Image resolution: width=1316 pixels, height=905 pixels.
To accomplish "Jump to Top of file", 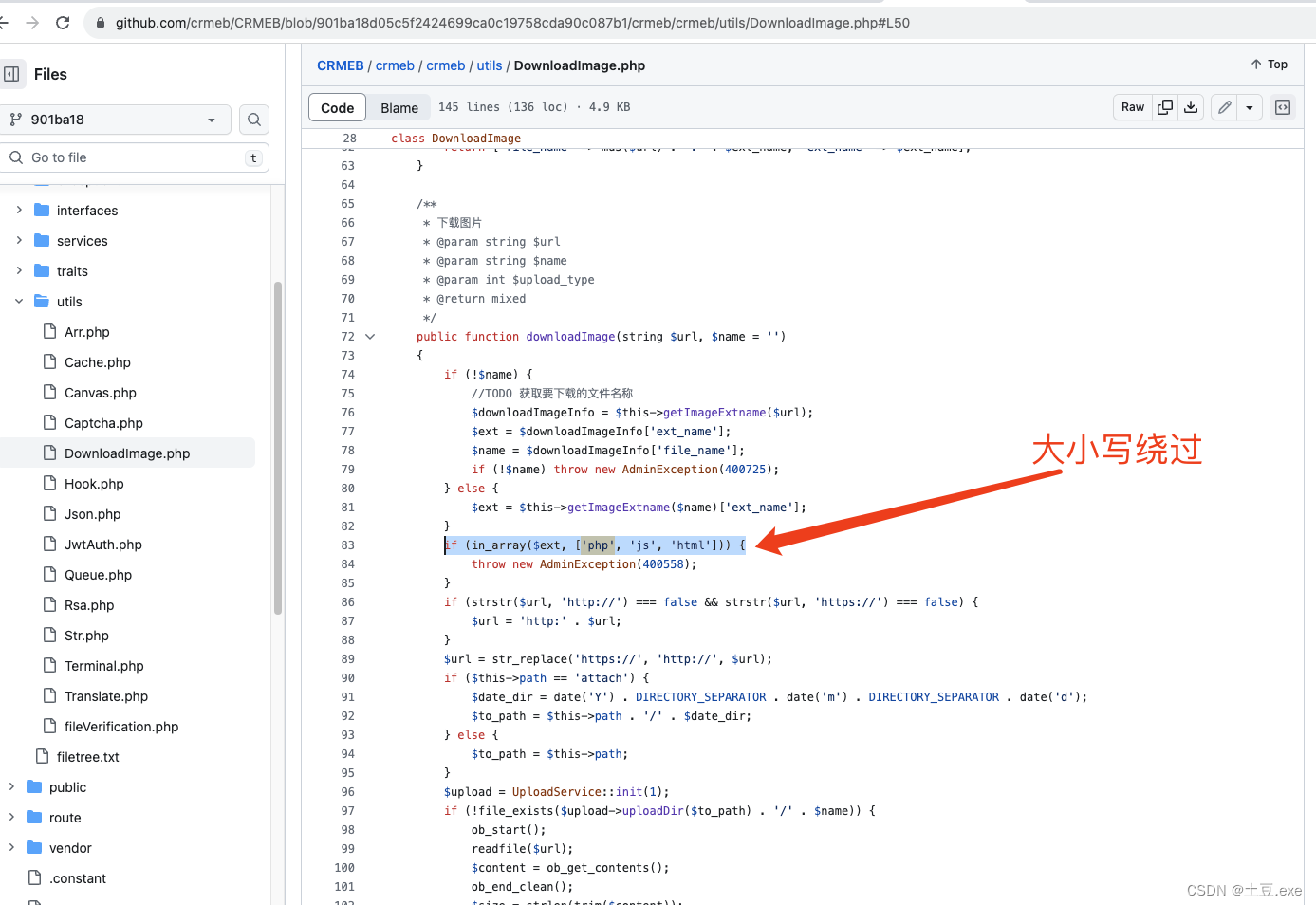I will coord(1269,65).
